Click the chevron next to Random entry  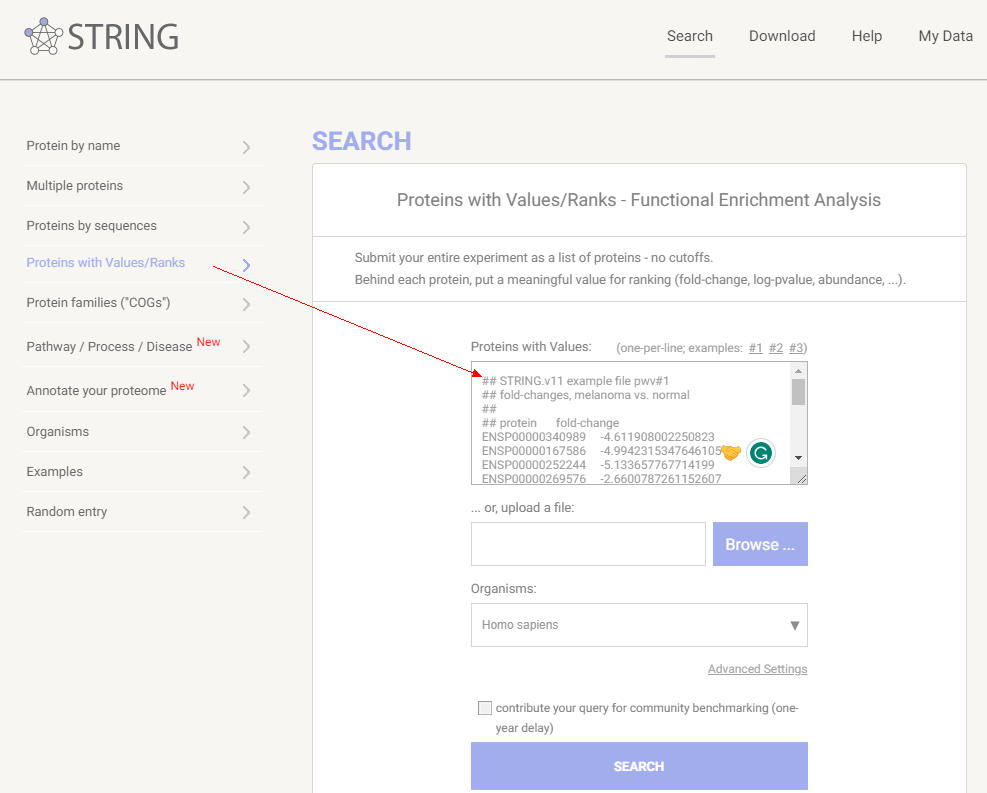coord(246,512)
